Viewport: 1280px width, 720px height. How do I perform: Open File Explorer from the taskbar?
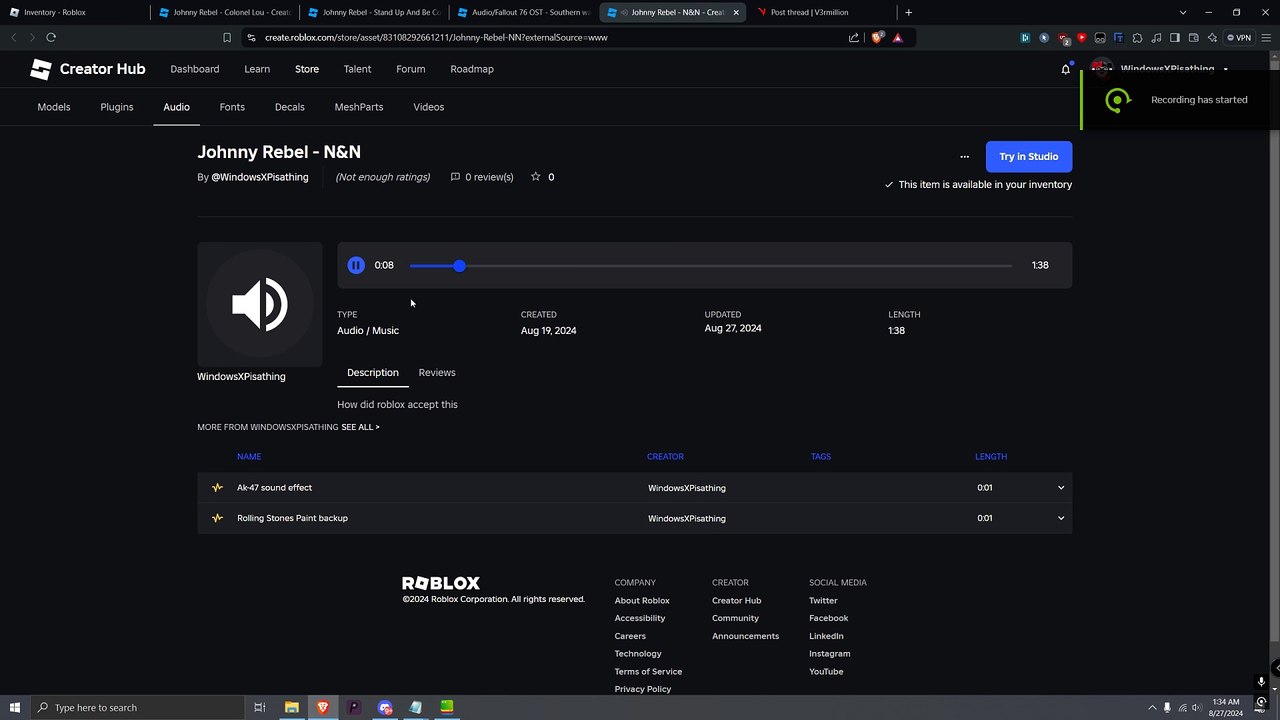pyautogui.click(x=291, y=707)
